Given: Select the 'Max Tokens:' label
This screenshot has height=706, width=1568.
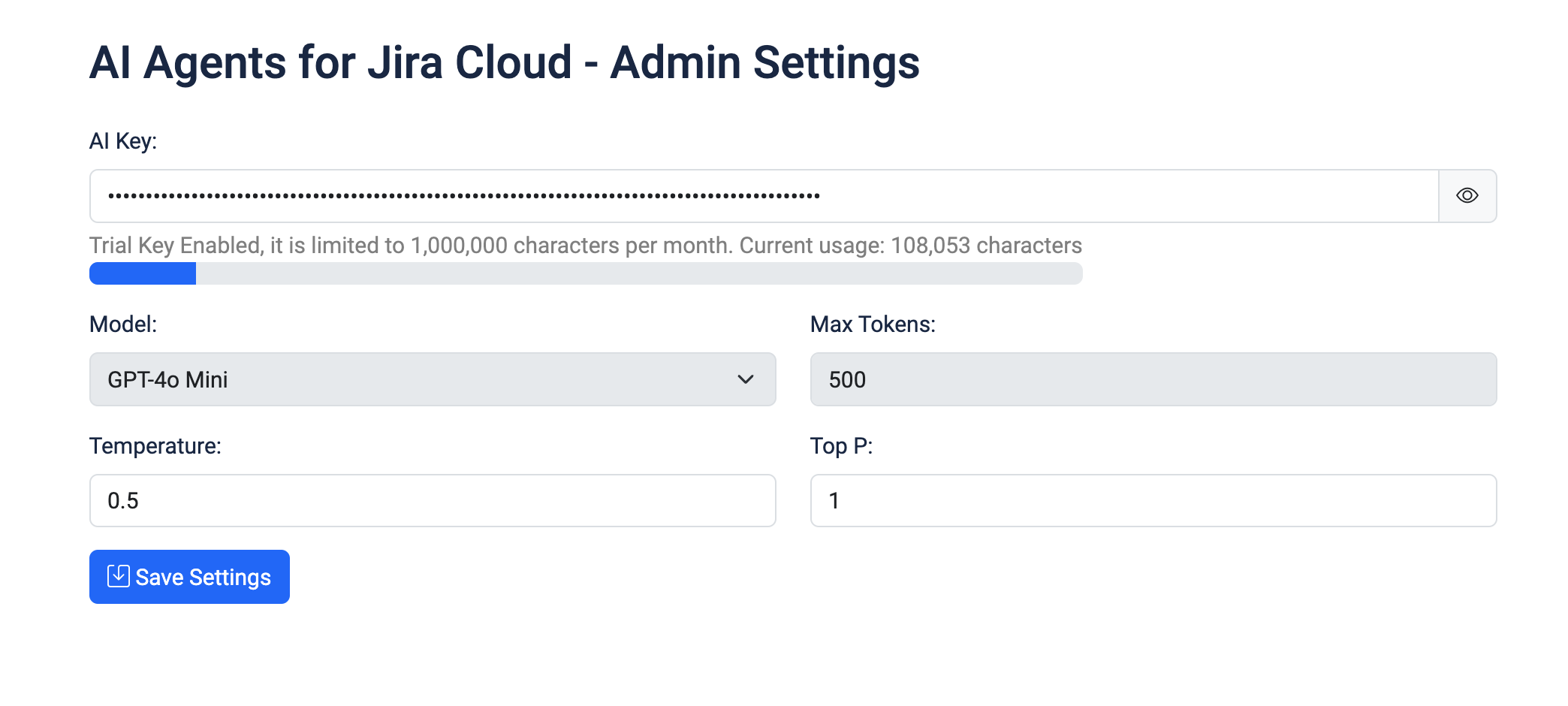Looking at the screenshot, I should pyautogui.click(x=873, y=324).
